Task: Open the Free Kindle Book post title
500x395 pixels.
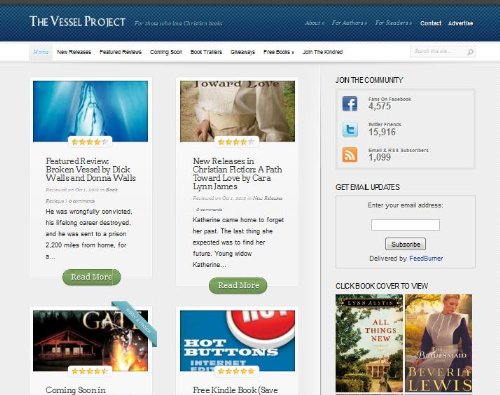Action: click(x=235, y=390)
